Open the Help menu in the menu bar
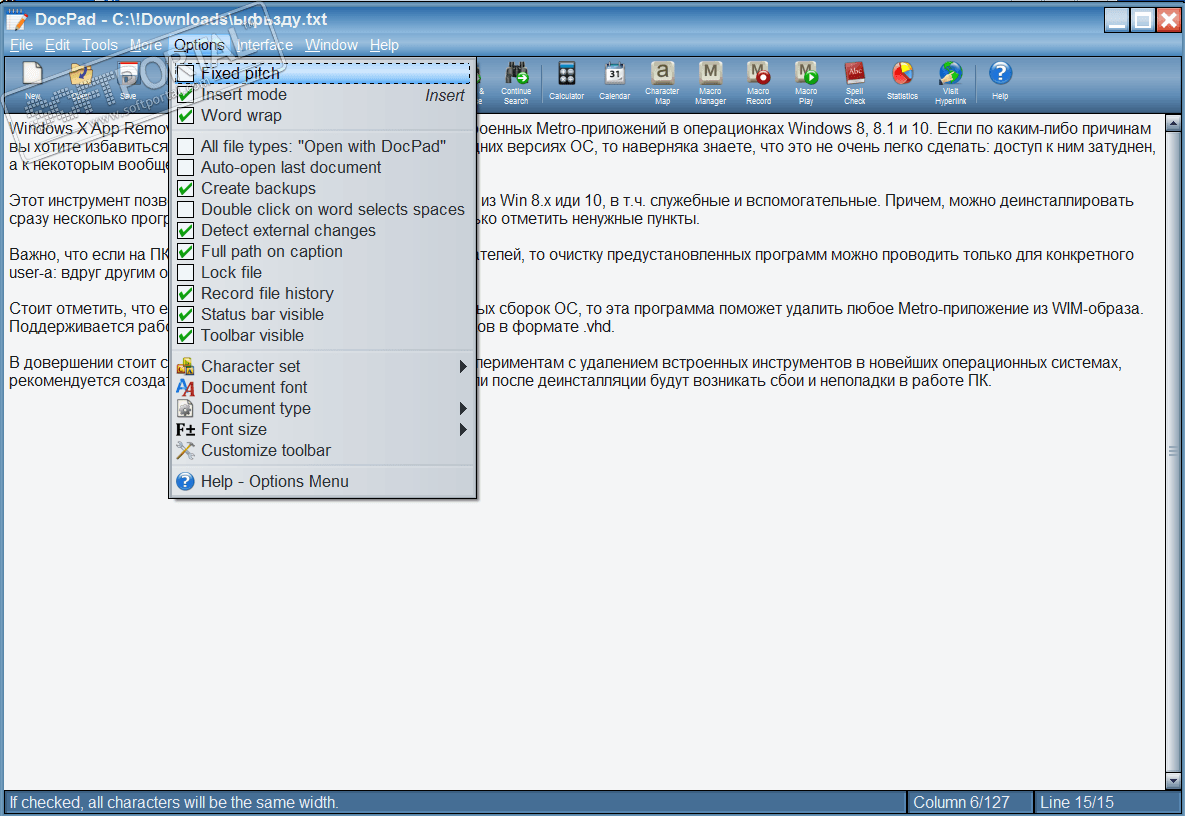The height and width of the screenshot is (816, 1185). click(384, 45)
